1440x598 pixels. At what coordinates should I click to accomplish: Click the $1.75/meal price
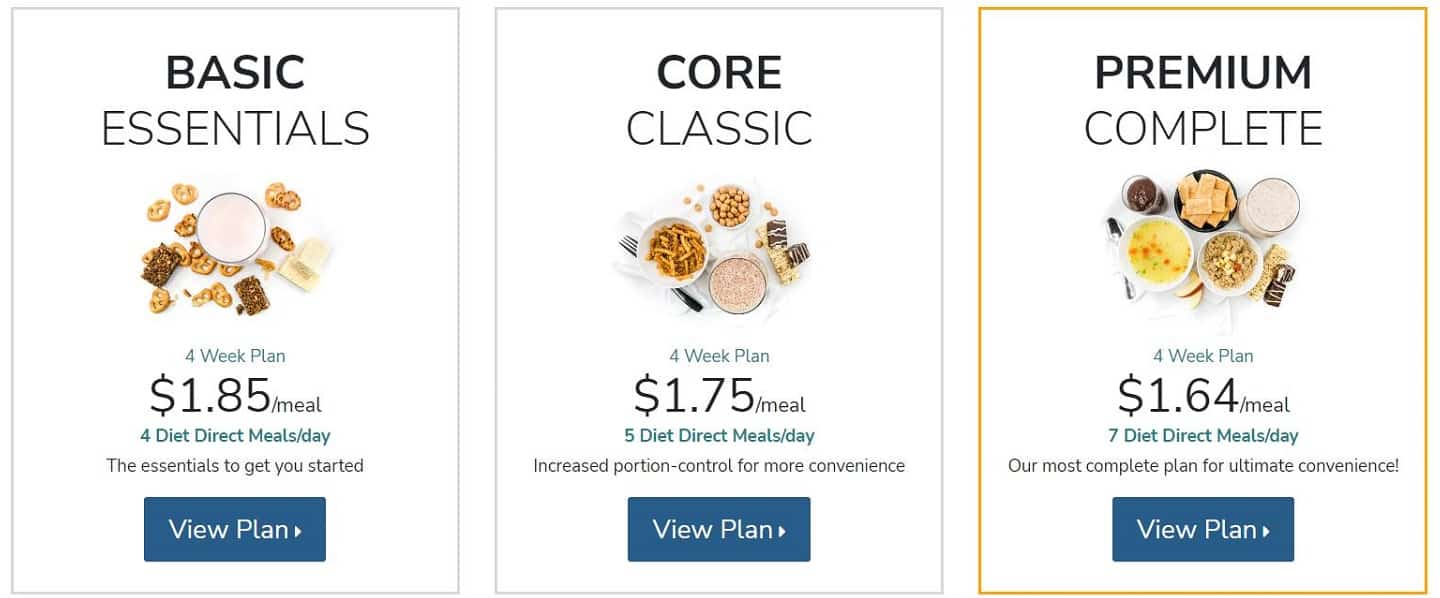tap(719, 396)
